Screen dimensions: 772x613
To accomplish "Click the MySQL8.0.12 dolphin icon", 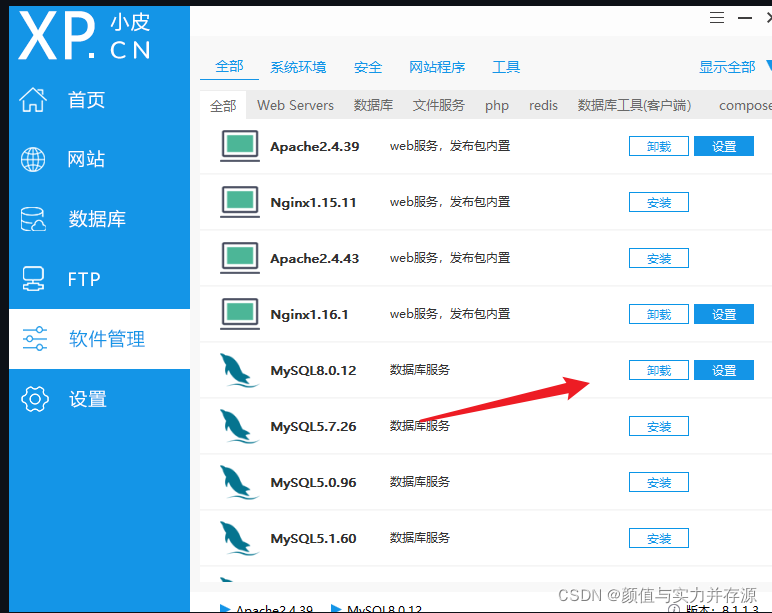I will (238, 370).
